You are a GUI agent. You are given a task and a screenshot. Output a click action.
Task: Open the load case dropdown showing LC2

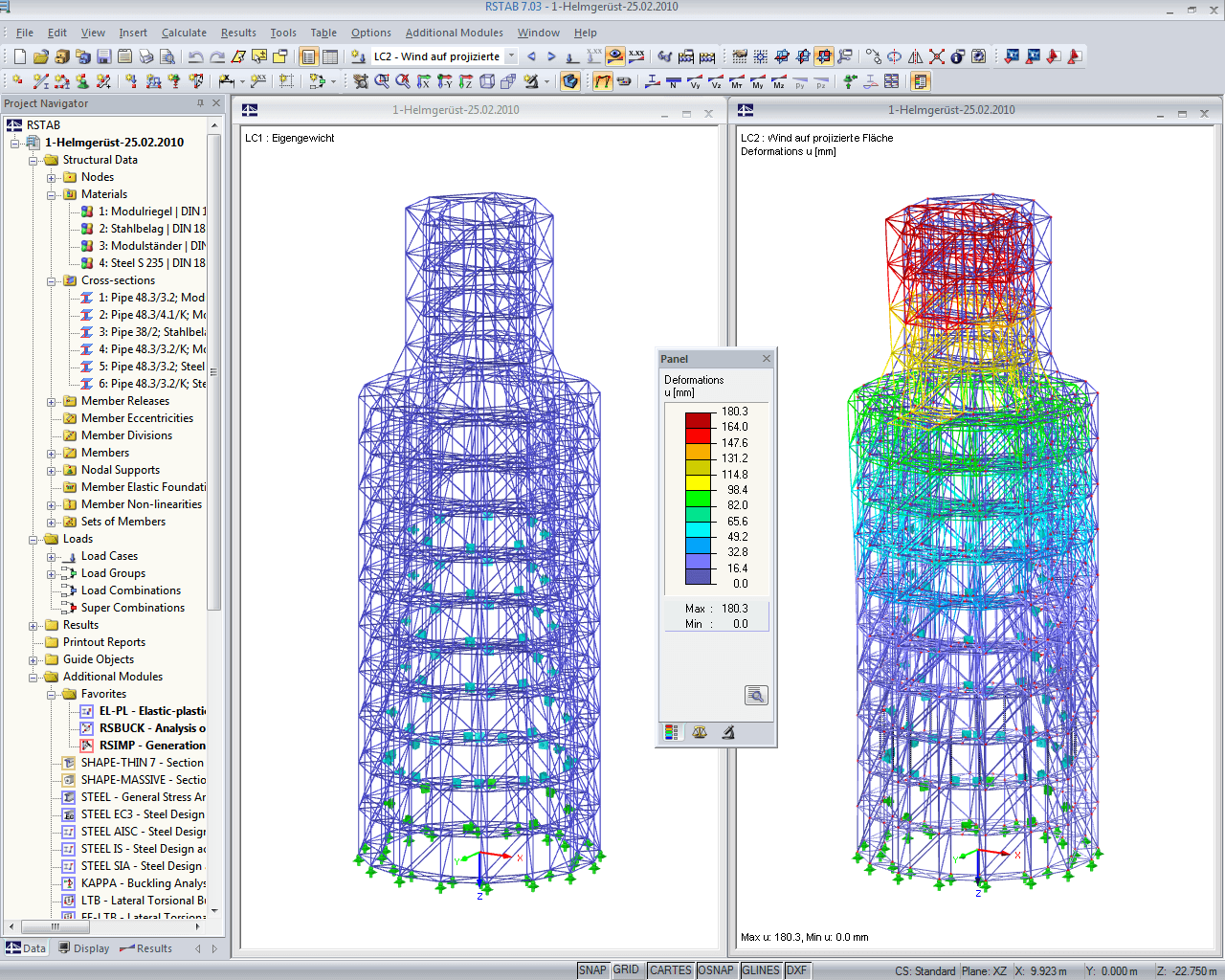click(510, 56)
